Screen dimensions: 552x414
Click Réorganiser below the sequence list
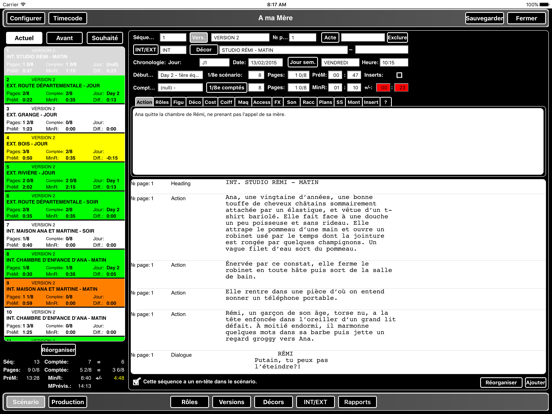click(58, 350)
